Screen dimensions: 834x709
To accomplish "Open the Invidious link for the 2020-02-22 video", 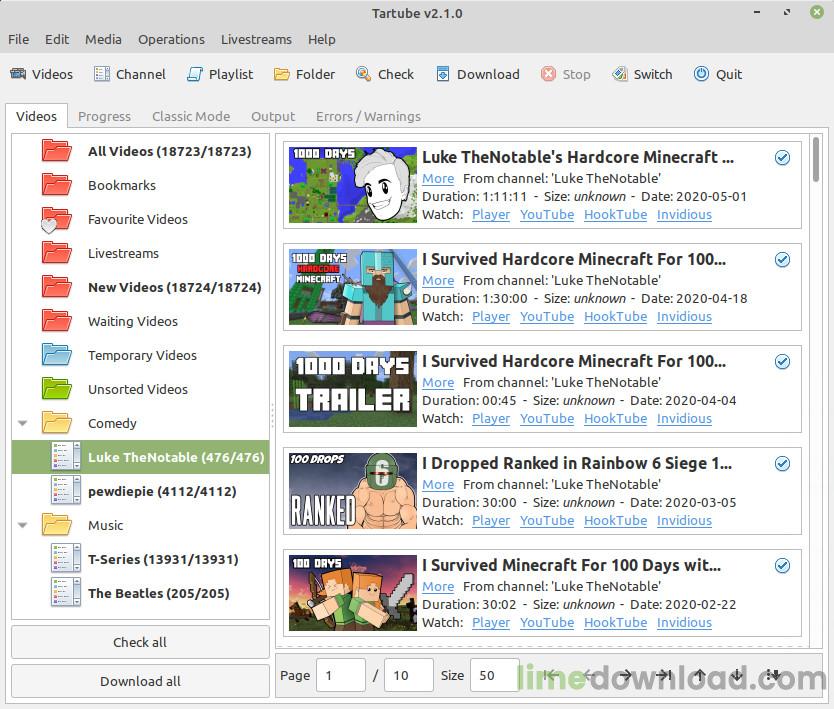I will coord(684,622).
